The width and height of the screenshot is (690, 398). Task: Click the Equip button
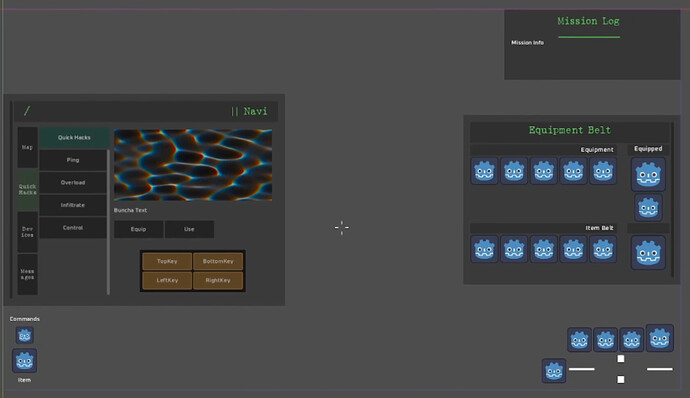coord(139,229)
